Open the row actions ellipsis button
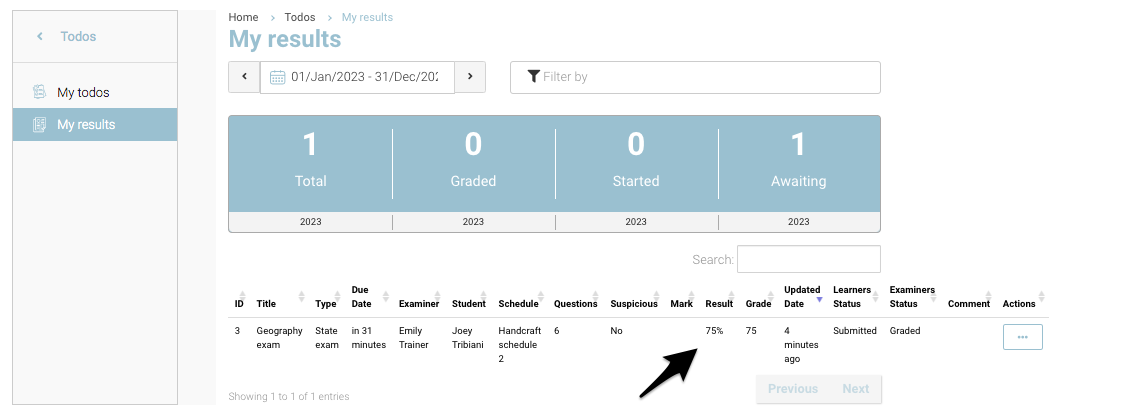Screen dimensions: 1131x418 [1022, 337]
